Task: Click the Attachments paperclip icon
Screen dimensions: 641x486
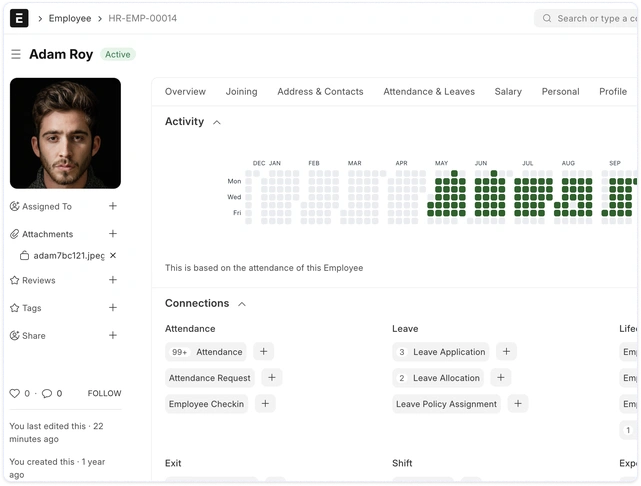Action: click(x=14, y=234)
